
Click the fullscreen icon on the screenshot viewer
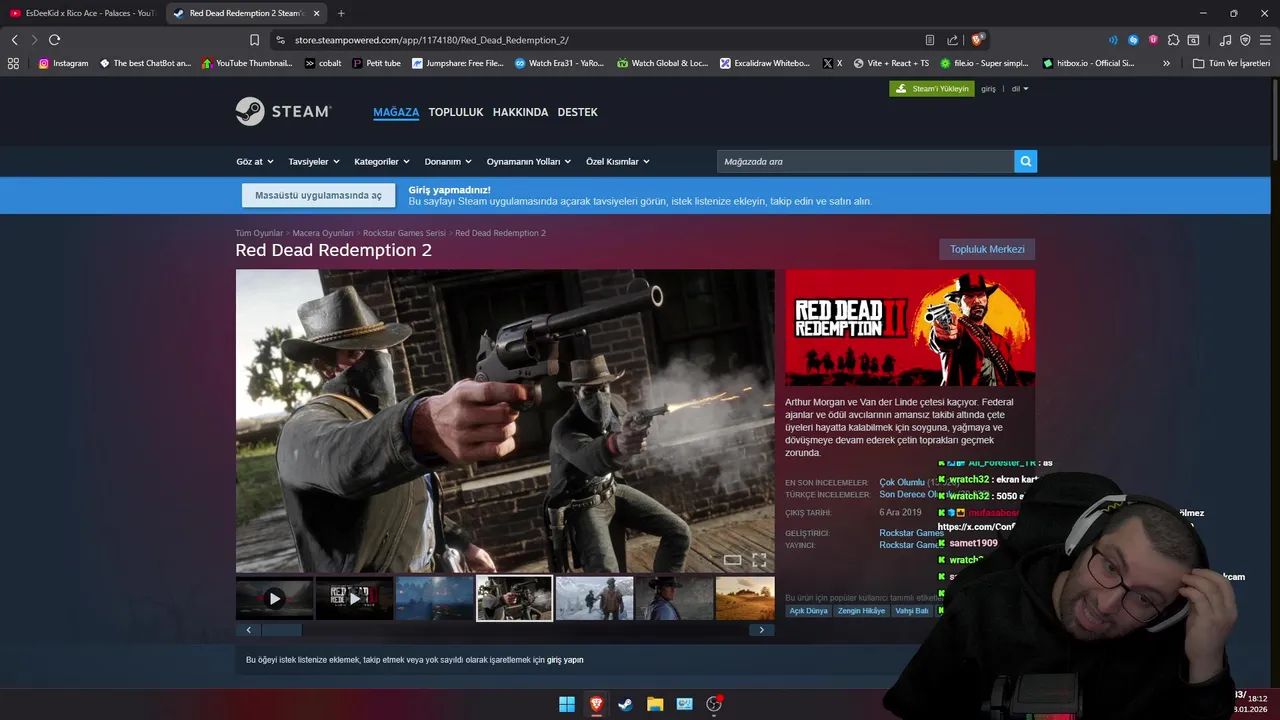click(759, 560)
